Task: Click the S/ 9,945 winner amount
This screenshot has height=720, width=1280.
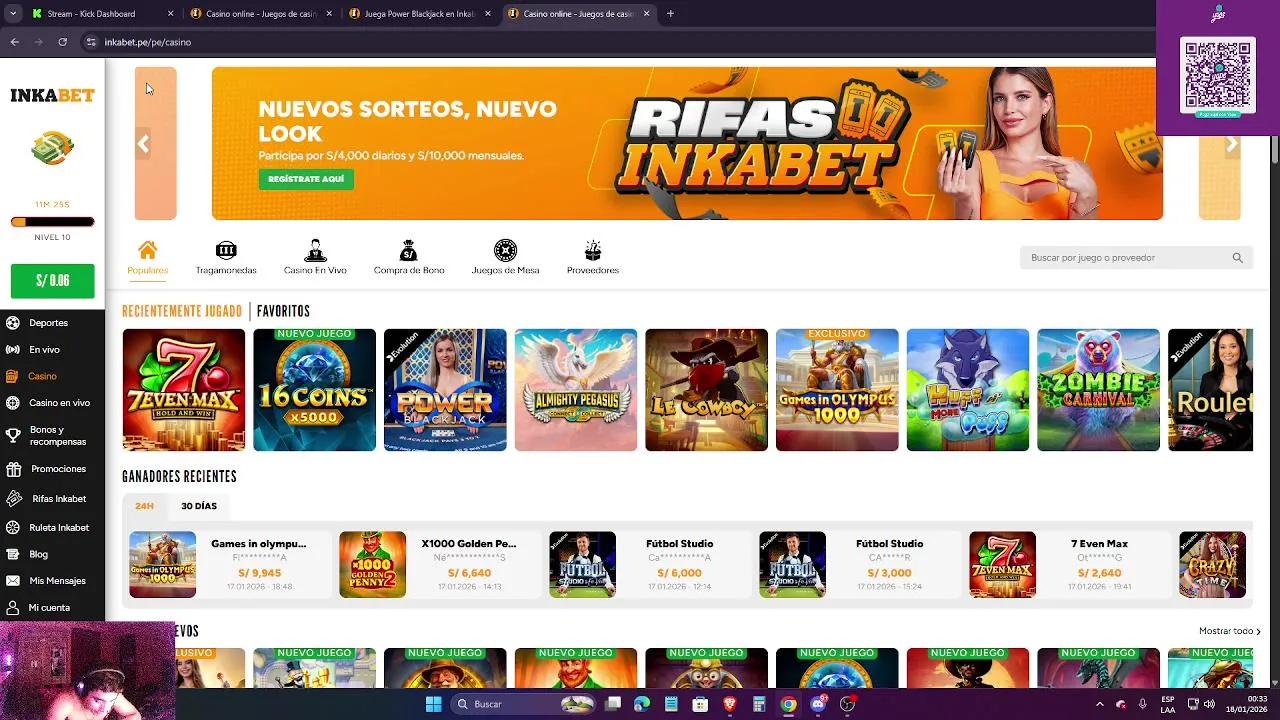Action: (x=259, y=573)
